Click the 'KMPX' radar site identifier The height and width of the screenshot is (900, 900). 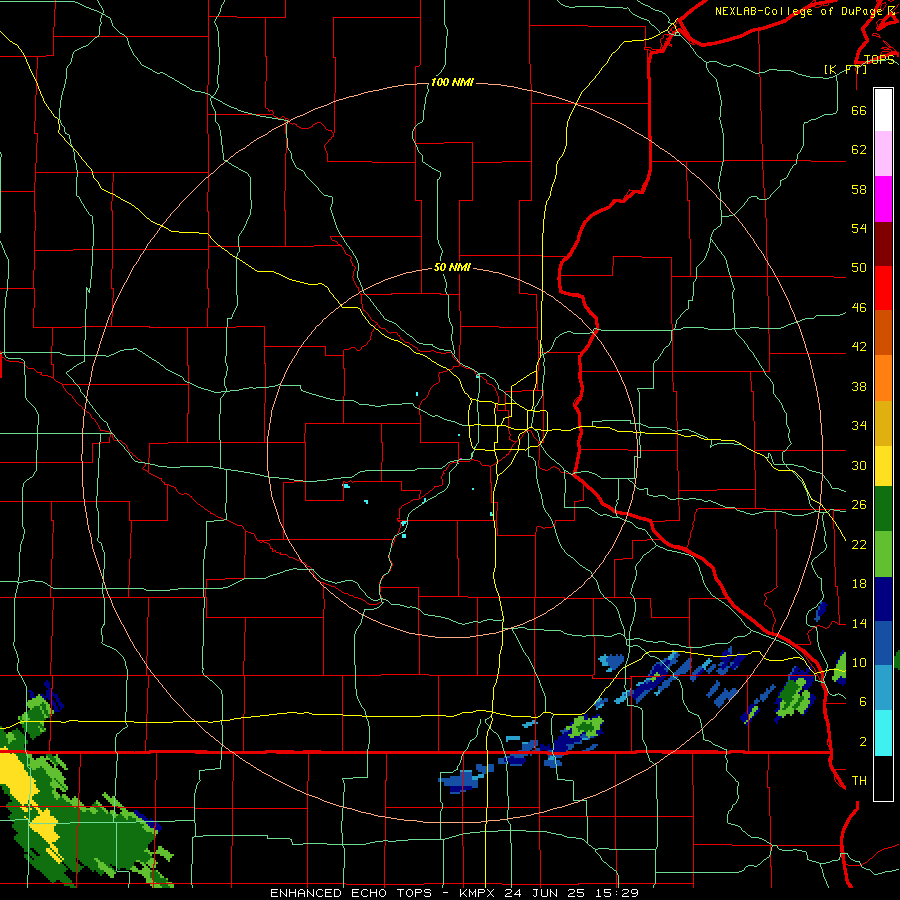pos(479,893)
